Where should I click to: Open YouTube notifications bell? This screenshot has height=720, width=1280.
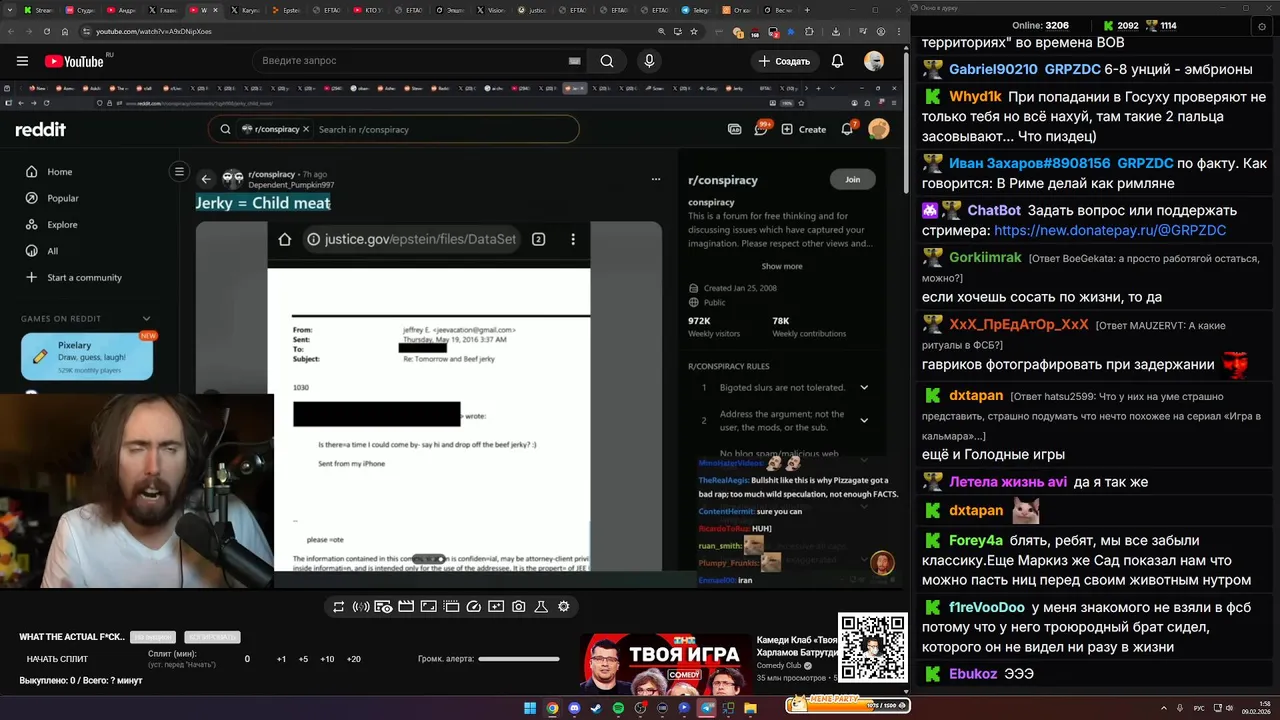point(837,61)
